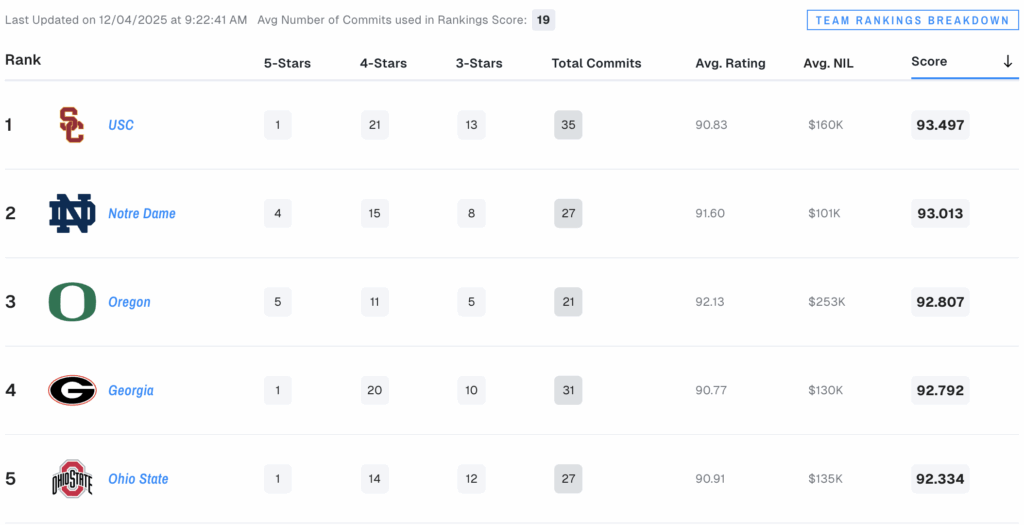Open the USC team link
Viewport: 1024px width, 525px height.
click(x=121, y=125)
